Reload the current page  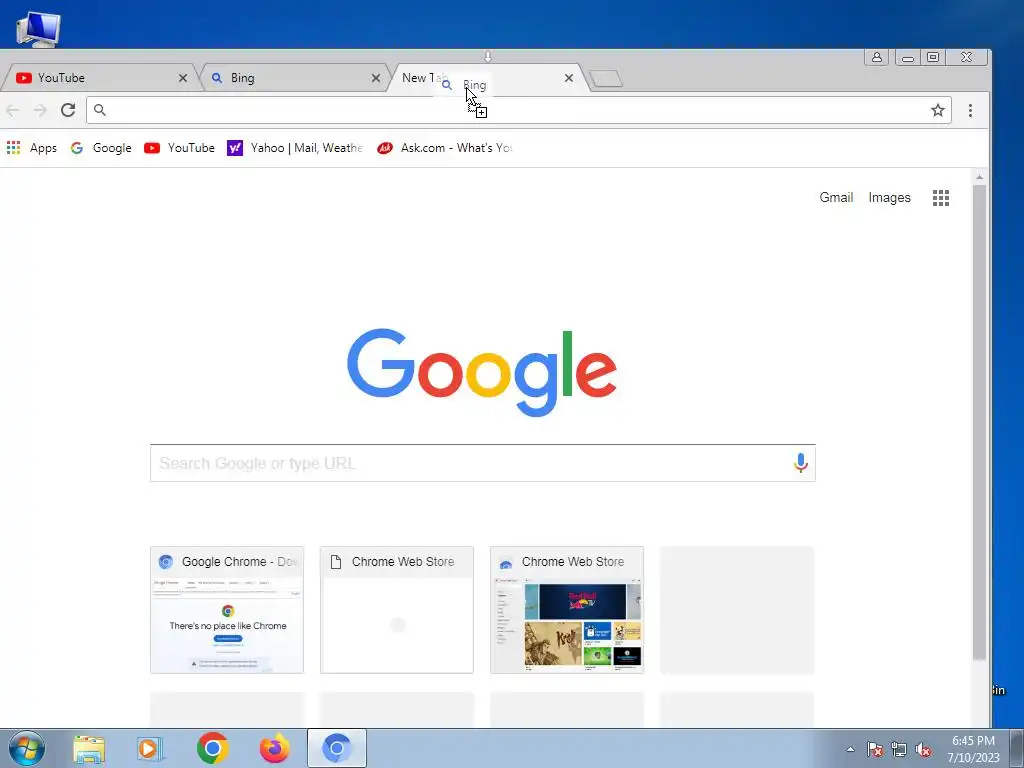(68, 110)
